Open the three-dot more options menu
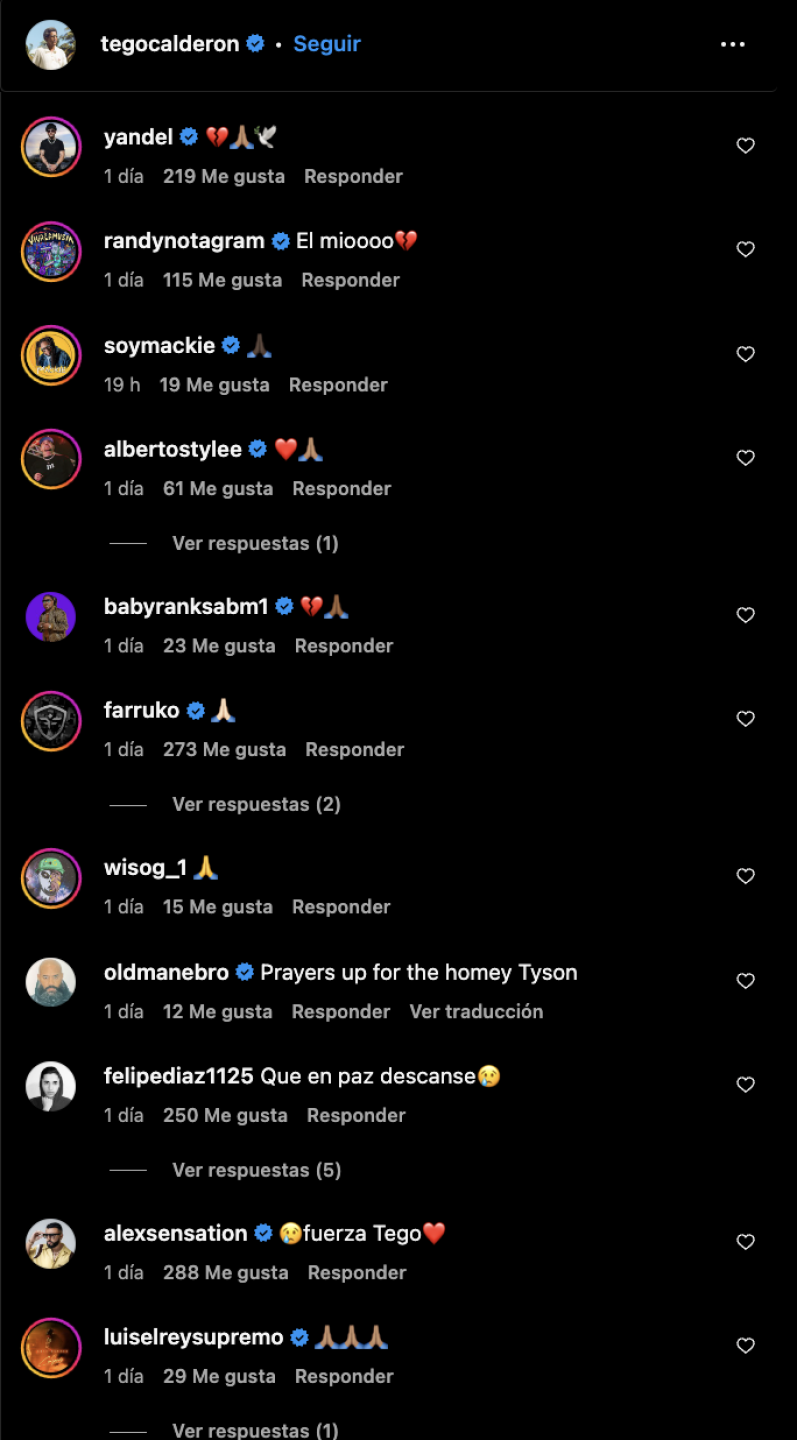The width and height of the screenshot is (797, 1440). [x=732, y=44]
